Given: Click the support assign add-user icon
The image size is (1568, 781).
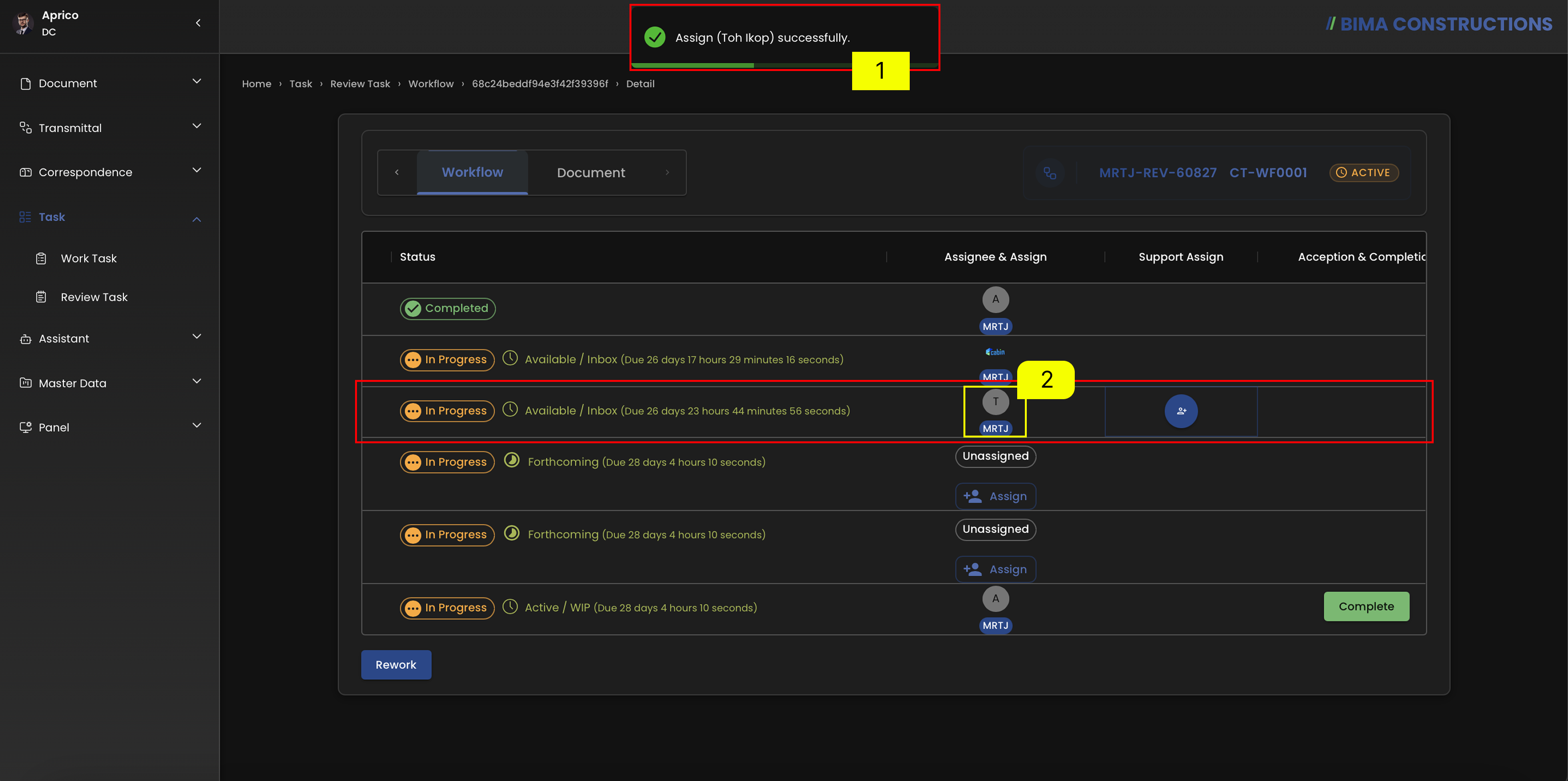Looking at the screenshot, I should [x=1181, y=412].
